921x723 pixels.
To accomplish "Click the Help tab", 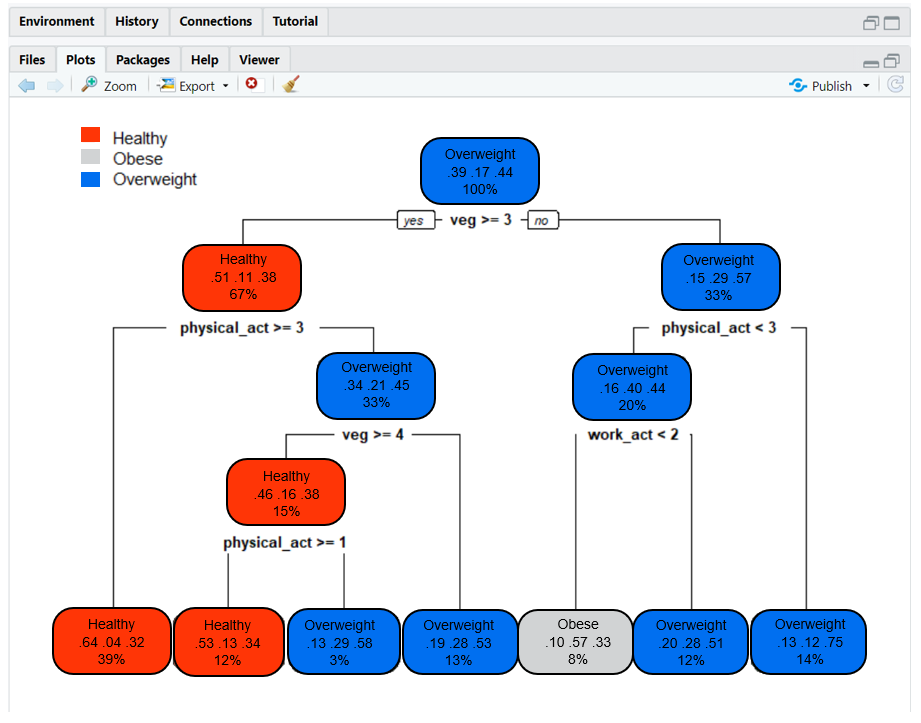I will (x=204, y=59).
